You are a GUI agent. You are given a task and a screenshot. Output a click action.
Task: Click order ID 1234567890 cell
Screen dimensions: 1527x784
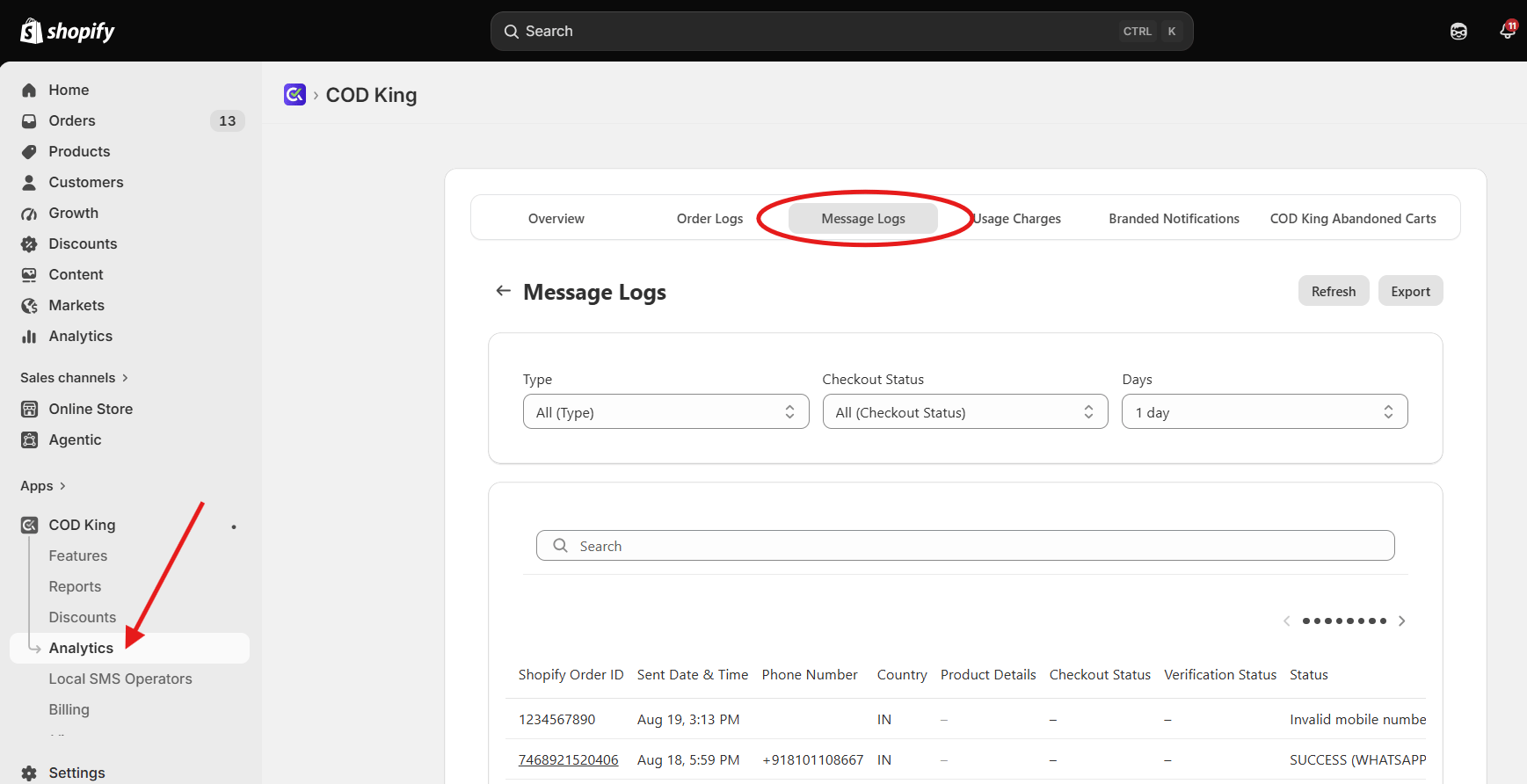557,719
